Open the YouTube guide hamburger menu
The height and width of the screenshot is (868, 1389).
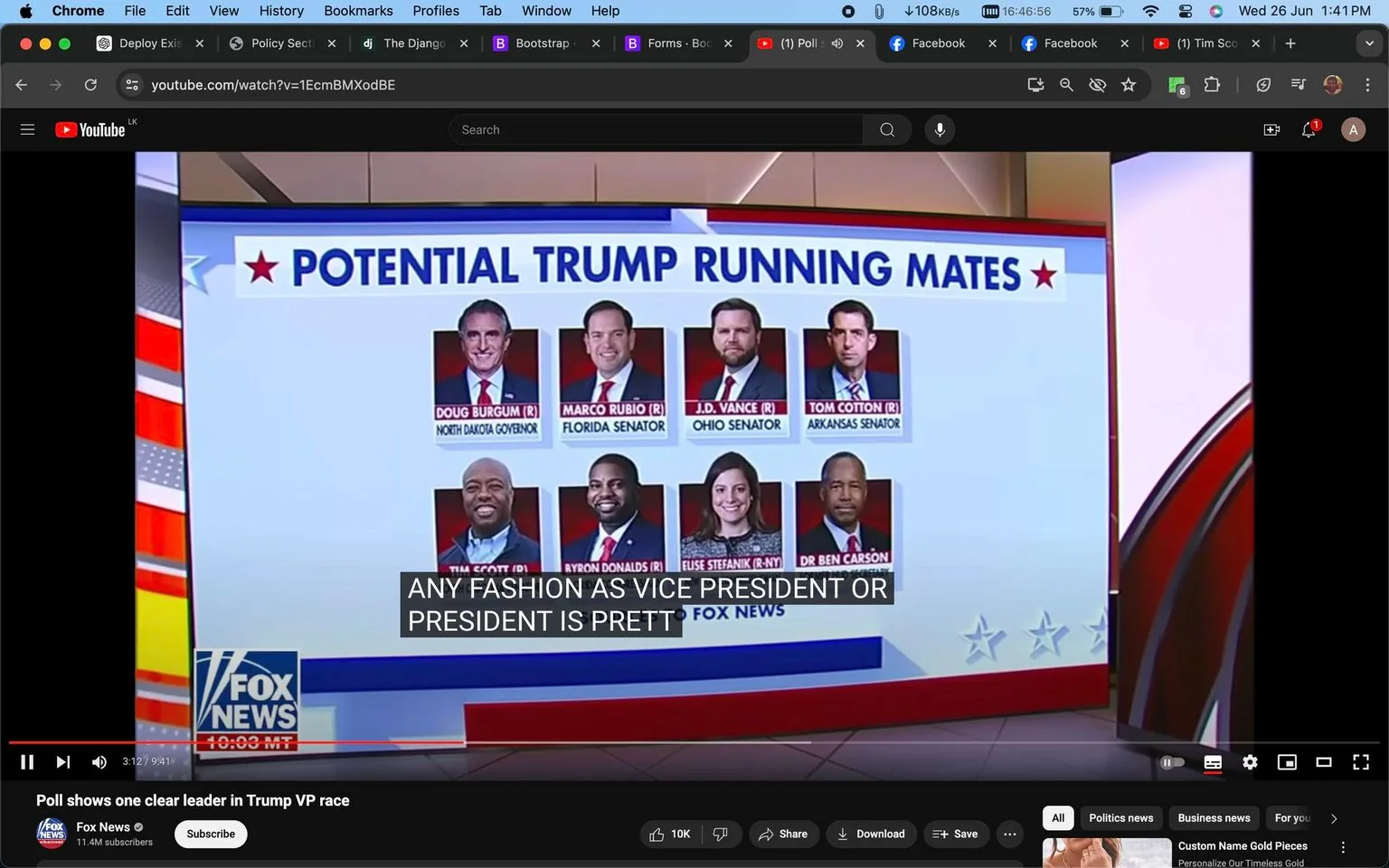[x=27, y=129]
